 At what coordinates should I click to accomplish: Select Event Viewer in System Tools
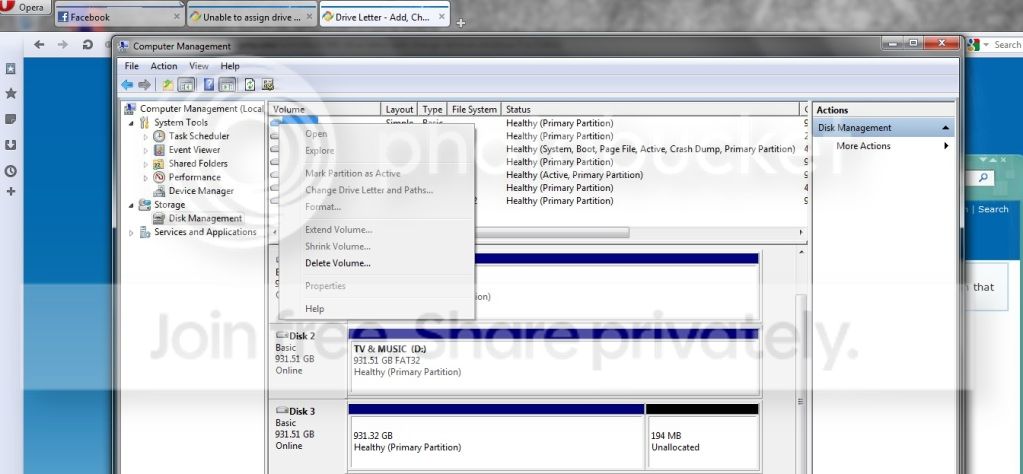tap(194, 150)
